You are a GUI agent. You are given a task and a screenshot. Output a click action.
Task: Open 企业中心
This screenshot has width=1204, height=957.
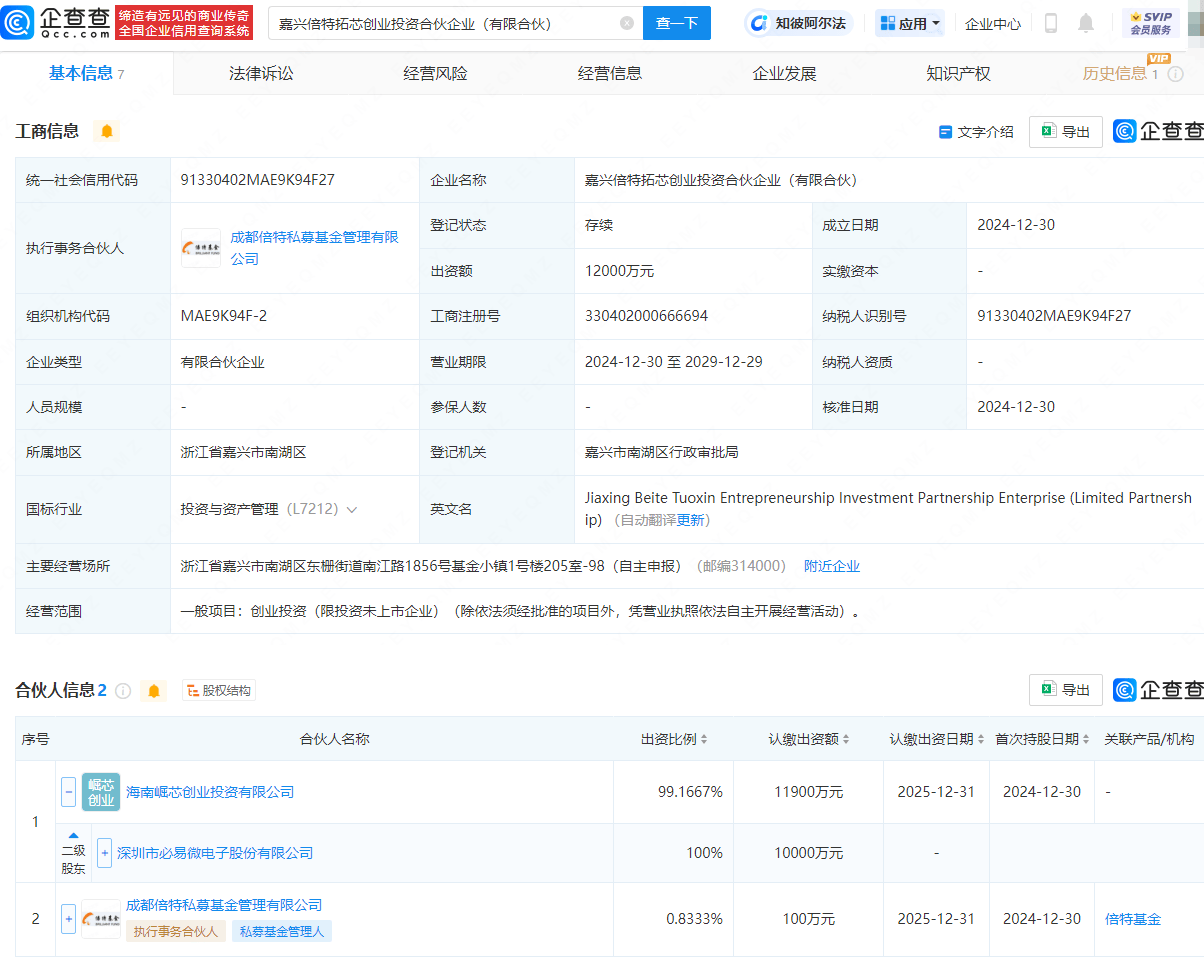tap(992, 23)
